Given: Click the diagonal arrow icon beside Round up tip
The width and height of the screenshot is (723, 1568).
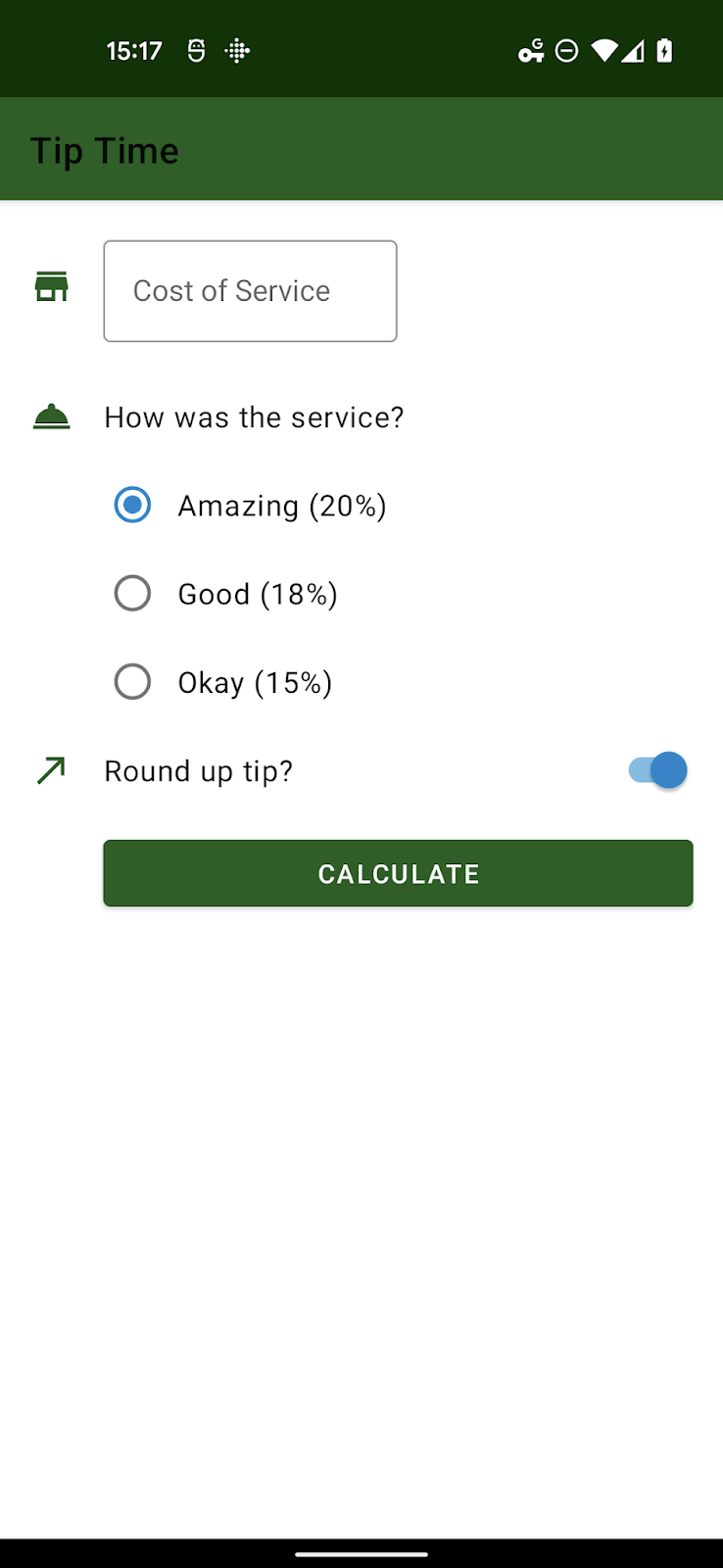Looking at the screenshot, I should coord(51,770).
